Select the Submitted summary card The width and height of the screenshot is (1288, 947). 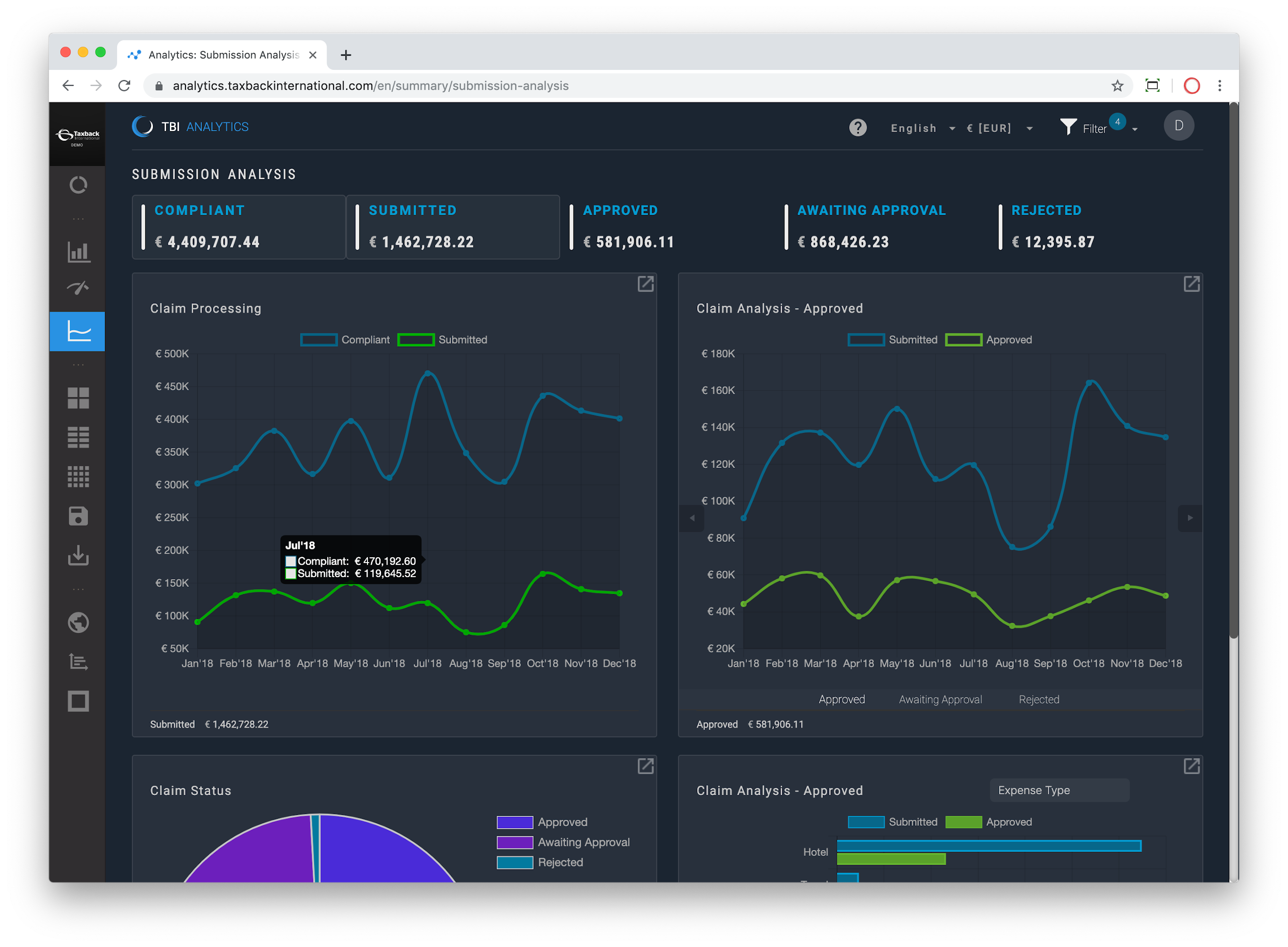click(x=453, y=227)
